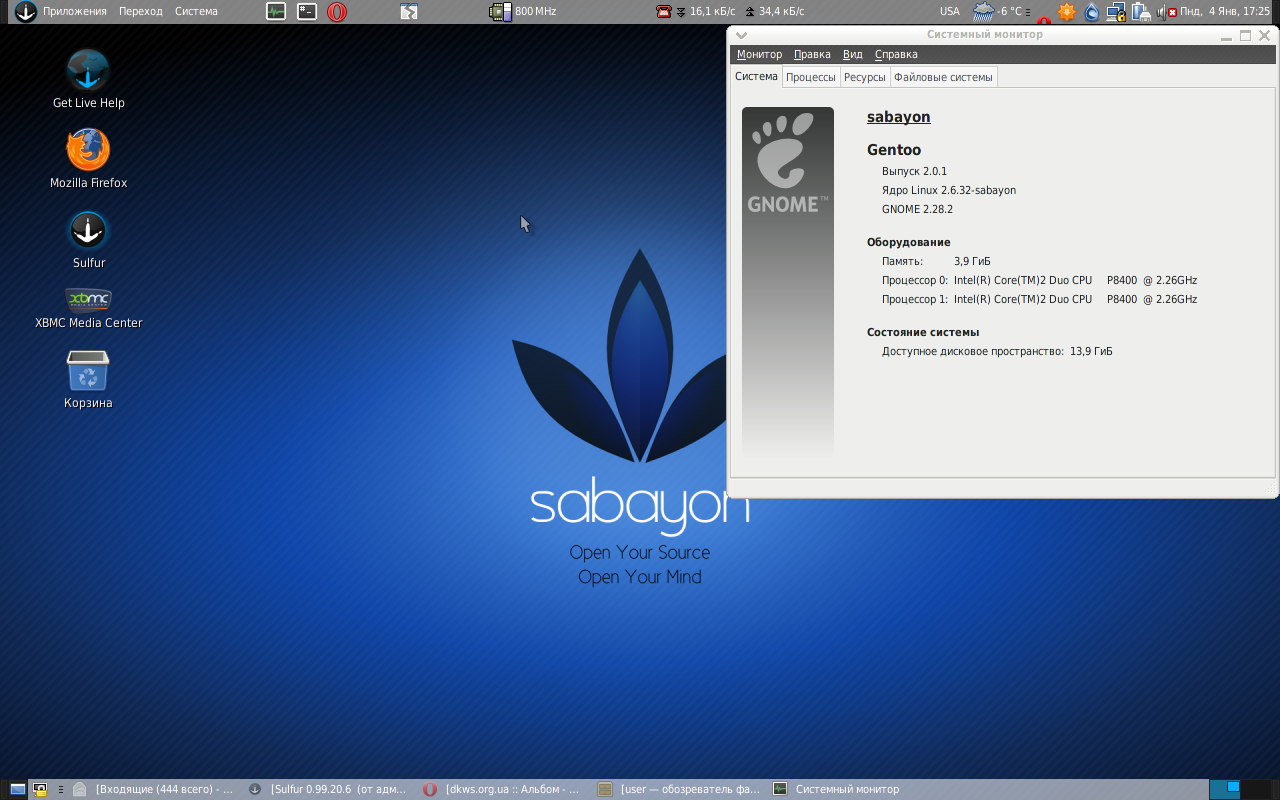
Task: Open the Вид menu
Action: [x=853, y=54]
